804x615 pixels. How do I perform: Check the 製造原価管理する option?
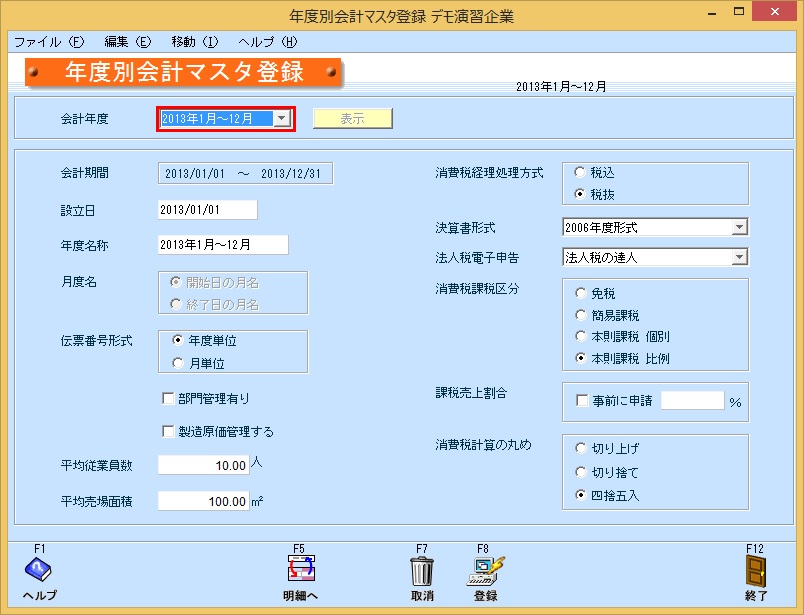tap(168, 431)
